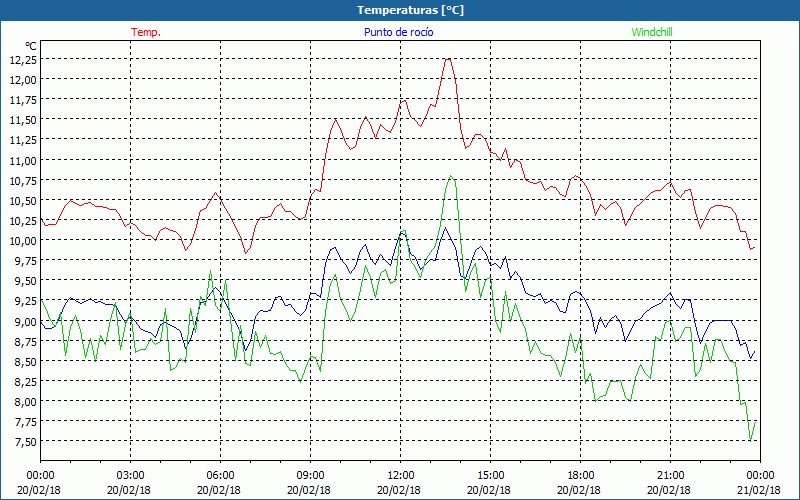Click the 10,50 y-axis value
This screenshot has height=500, width=800.
23,200
